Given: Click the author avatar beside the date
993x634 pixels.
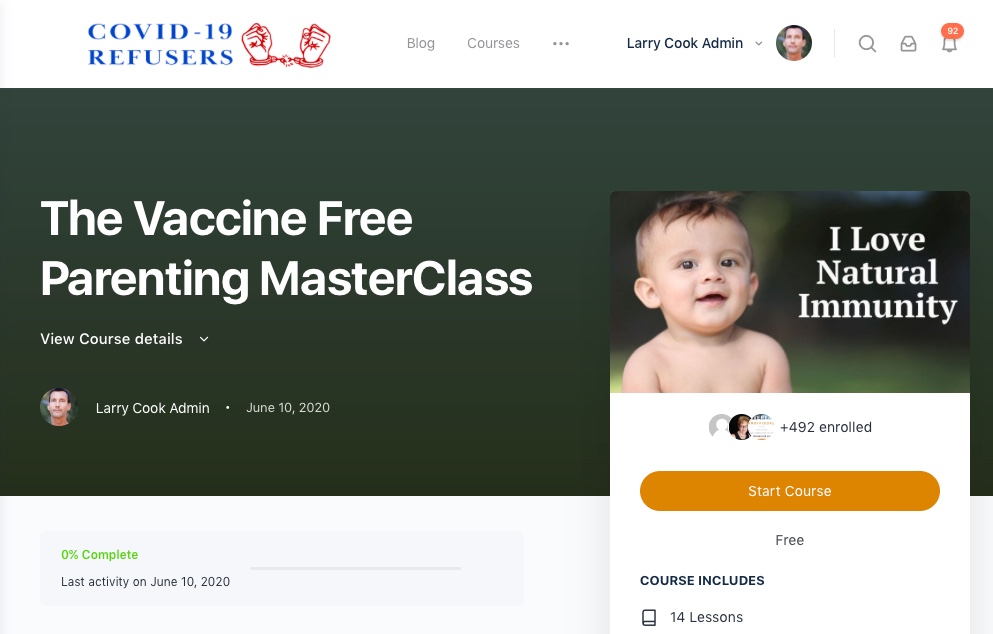Looking at the screenshot, I should click(x=58, y=407).
